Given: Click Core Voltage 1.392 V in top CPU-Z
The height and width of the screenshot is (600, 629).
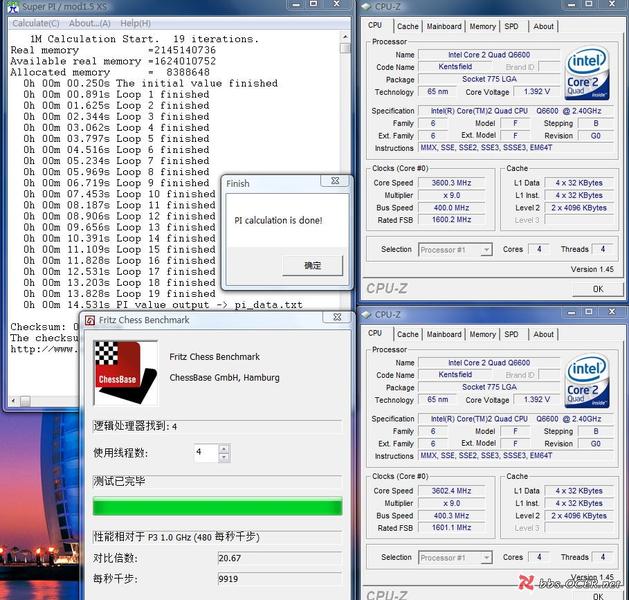Looking at the screenshot, I should click(536, 92).
